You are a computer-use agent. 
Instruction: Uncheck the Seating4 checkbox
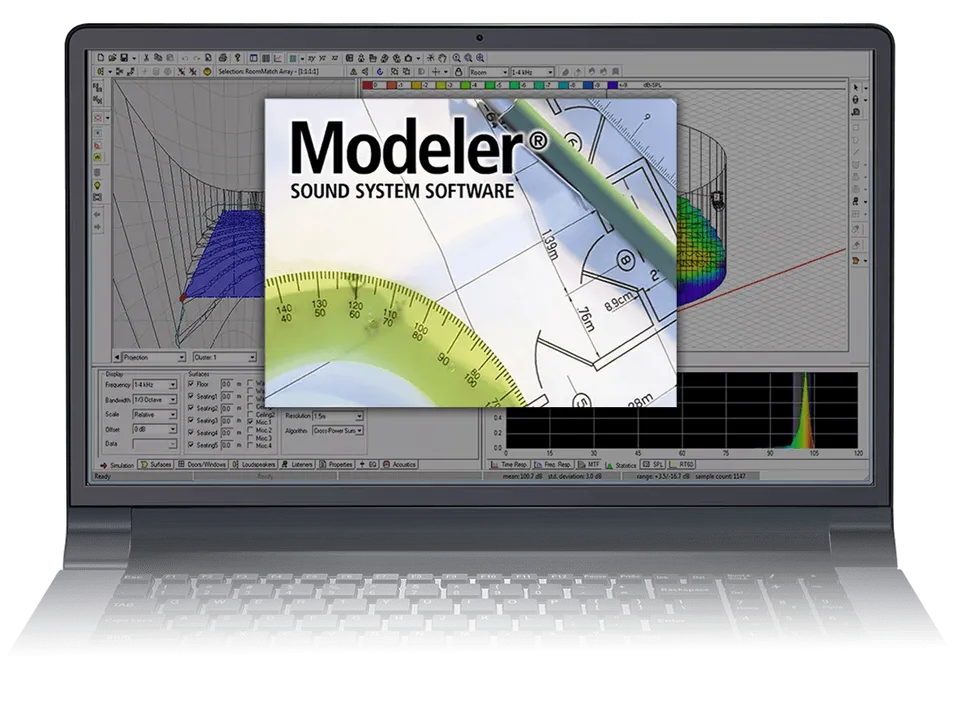point(191,432)
